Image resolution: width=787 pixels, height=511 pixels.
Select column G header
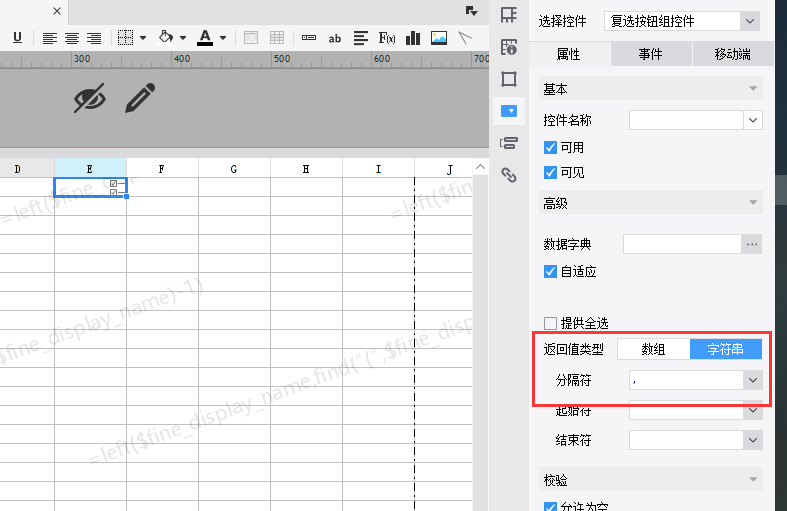(234, 169)
